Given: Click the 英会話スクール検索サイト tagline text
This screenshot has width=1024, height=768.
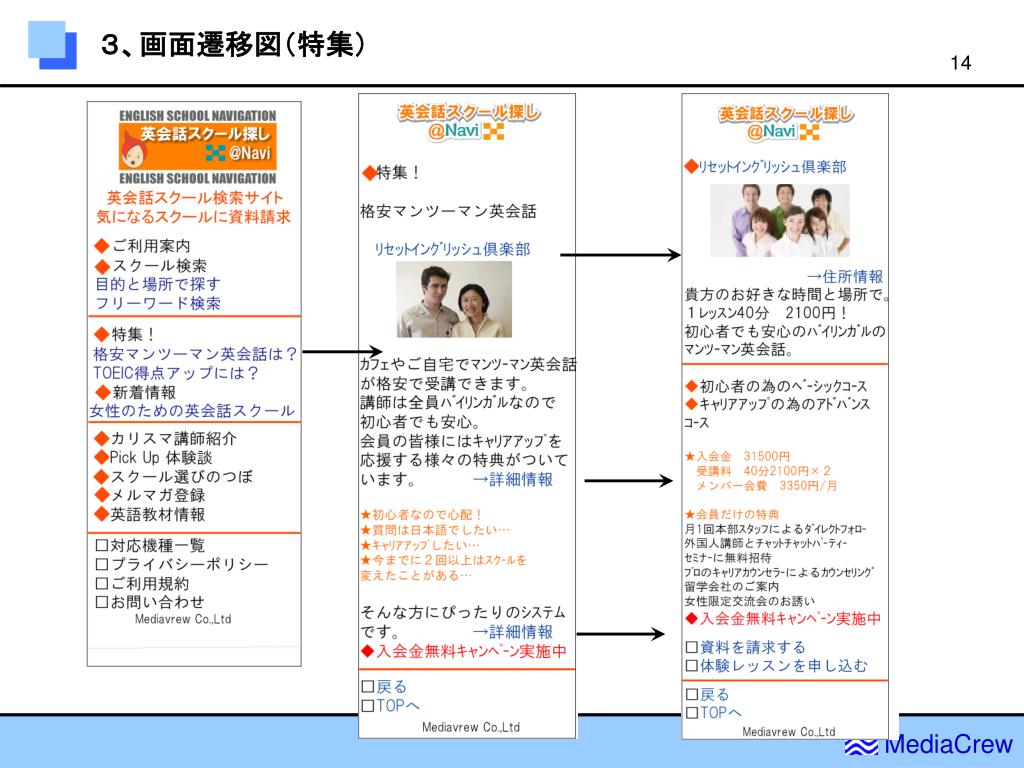Looking at the screenshot, I should pyautogui.click(x=195, y=198).
